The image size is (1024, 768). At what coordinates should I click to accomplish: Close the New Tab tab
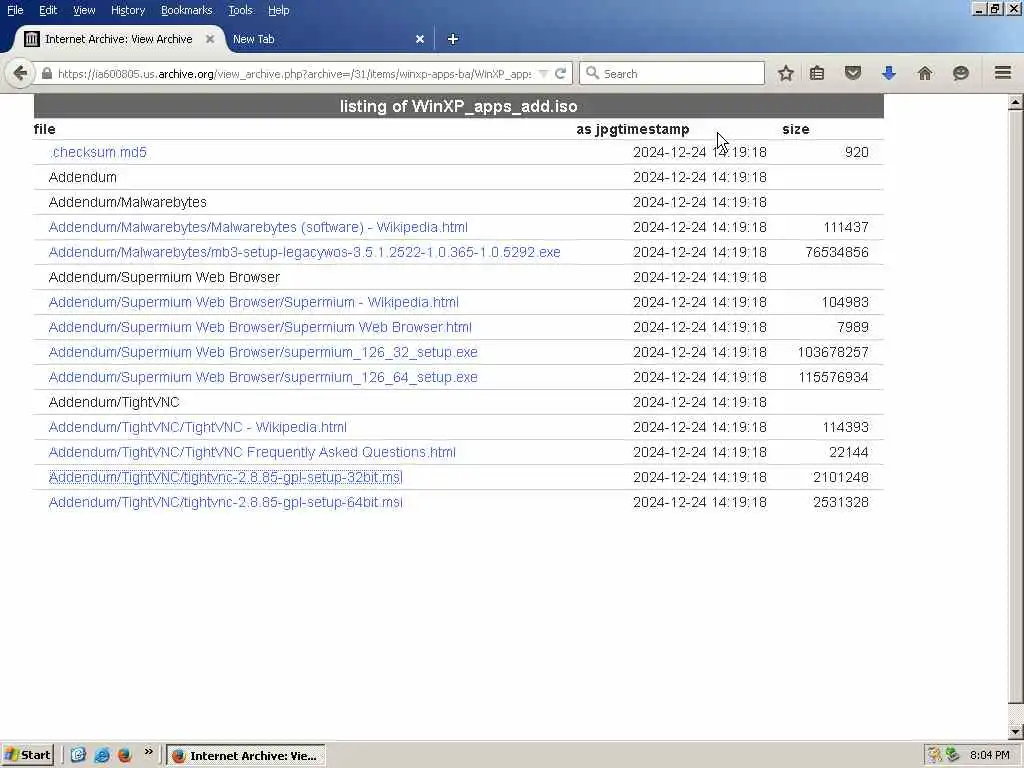(x=420, y=39)
